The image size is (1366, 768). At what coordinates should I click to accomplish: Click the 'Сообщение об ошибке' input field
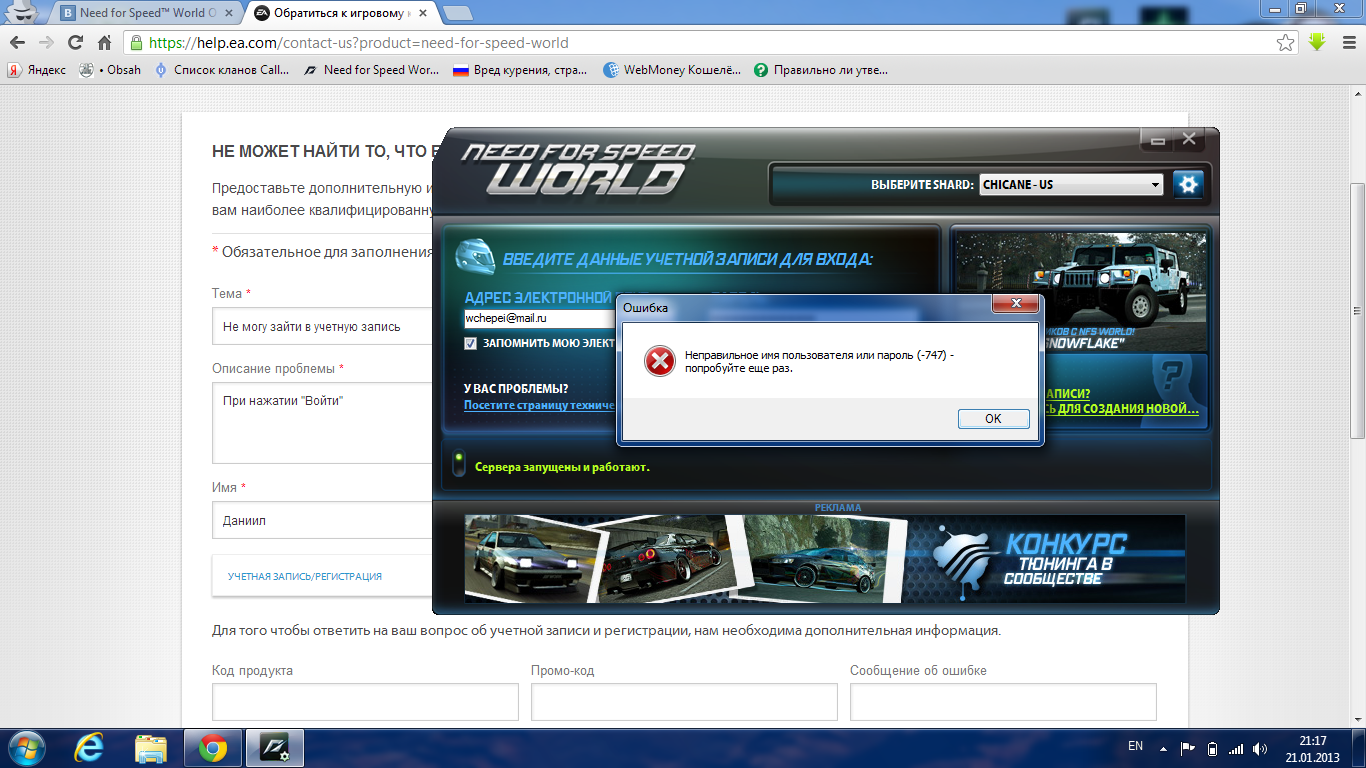[1003, 702]
